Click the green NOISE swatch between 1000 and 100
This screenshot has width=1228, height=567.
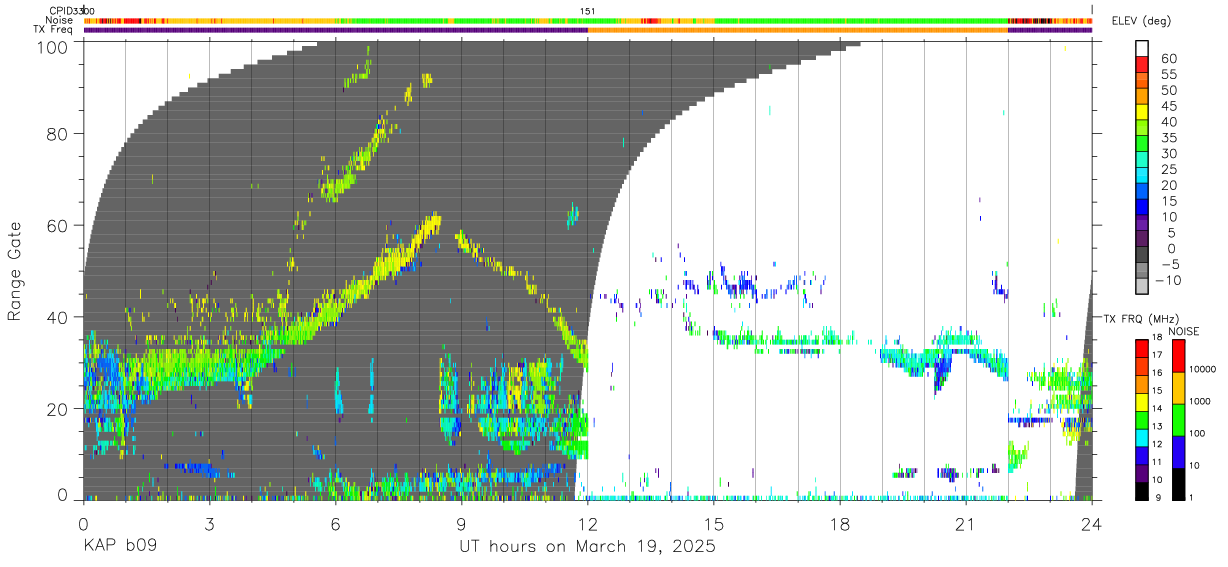pos(1178,419)
